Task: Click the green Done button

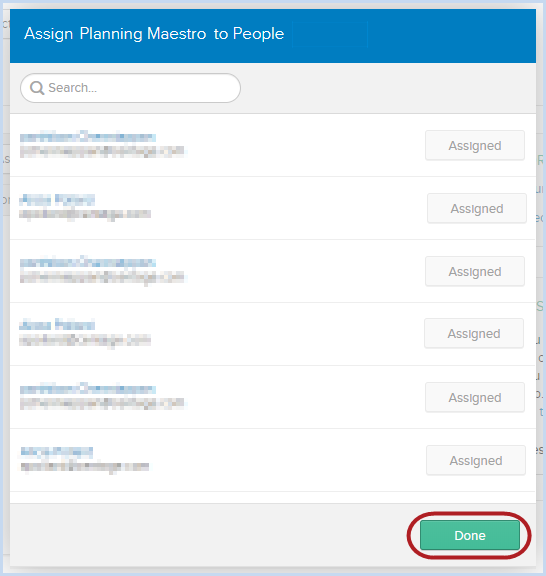Action: [x=470, y=535]
